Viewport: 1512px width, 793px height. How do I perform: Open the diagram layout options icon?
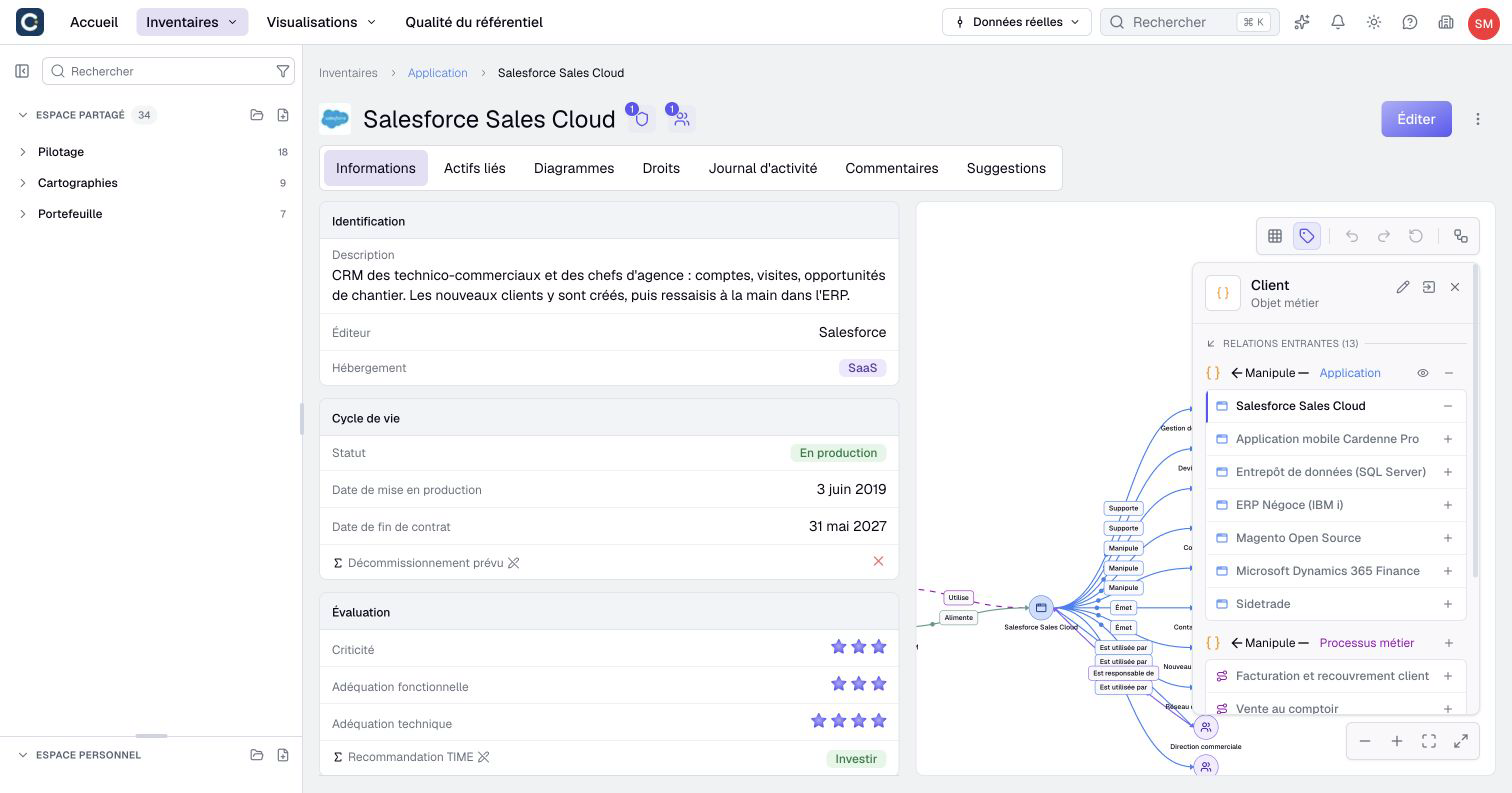[1461, 236]
